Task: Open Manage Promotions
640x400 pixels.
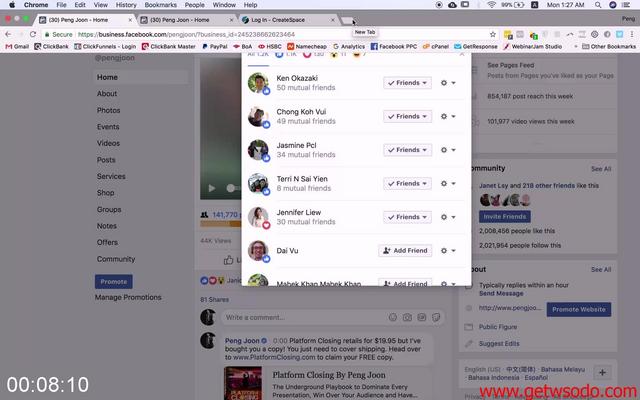Action: pyautogui.click(x=128, y=297)
